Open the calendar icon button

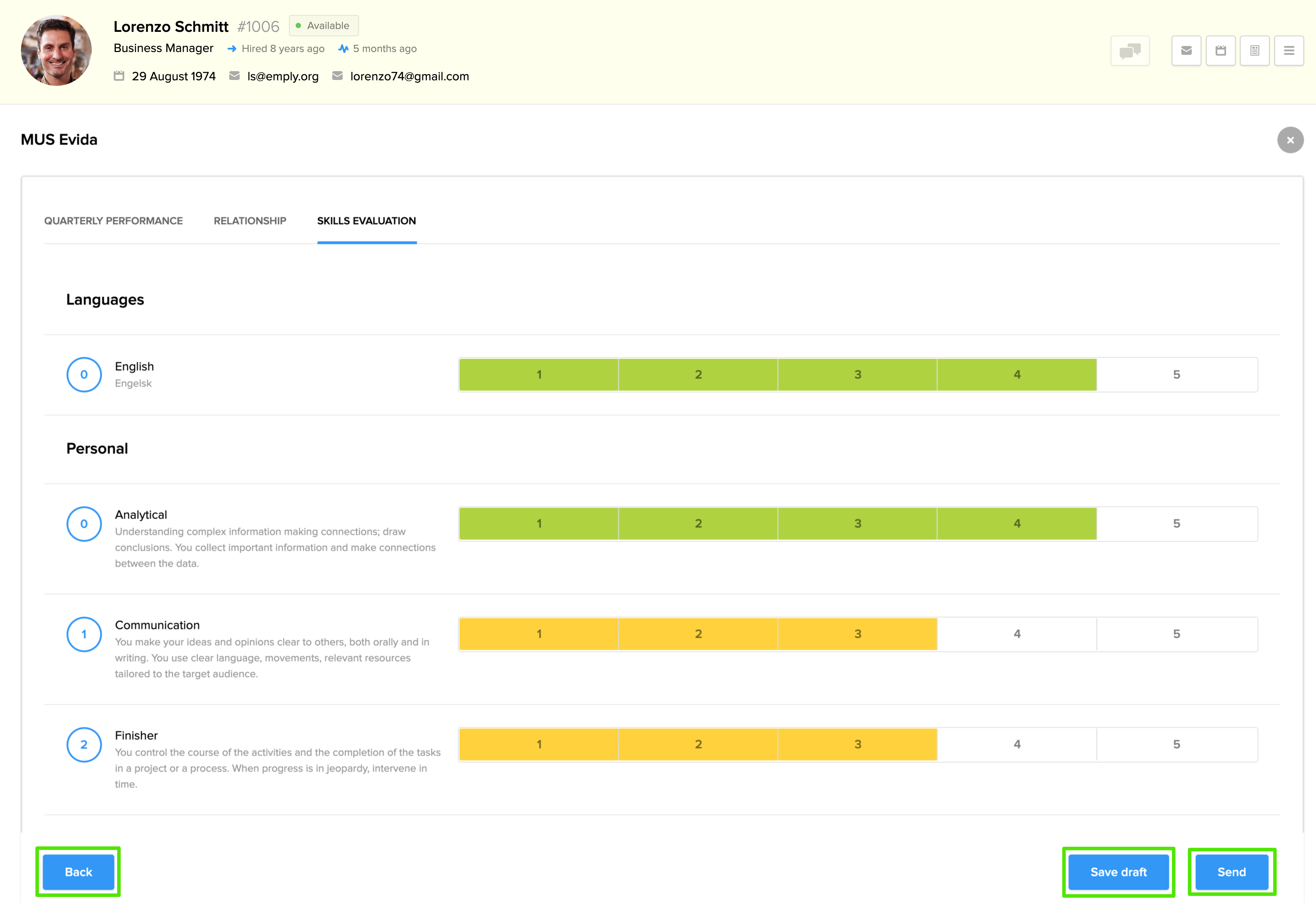1220,51
